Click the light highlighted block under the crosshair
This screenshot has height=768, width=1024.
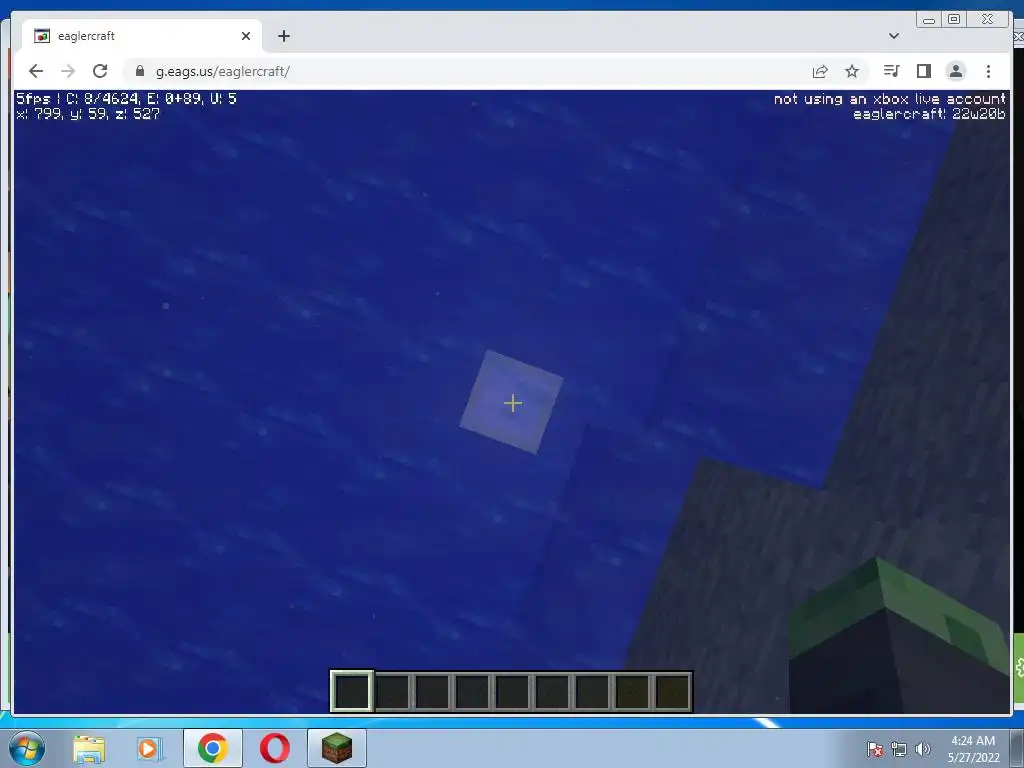pyautogui.click(x=511, y=402)
